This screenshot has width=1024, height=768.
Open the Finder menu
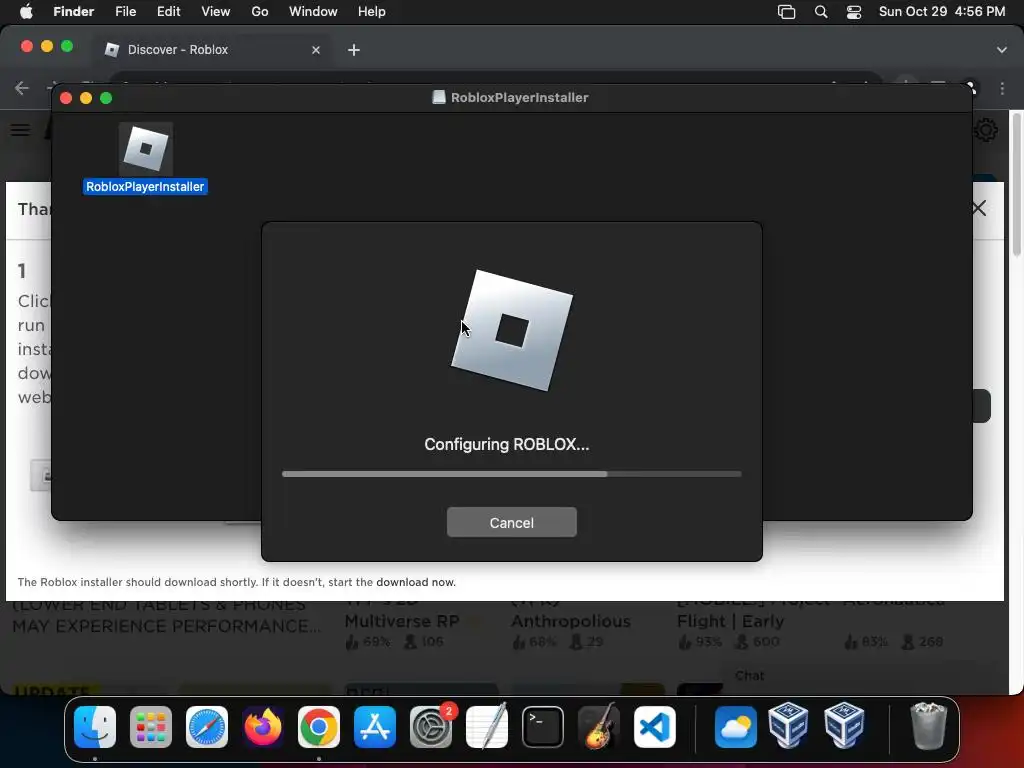[73, 12]
